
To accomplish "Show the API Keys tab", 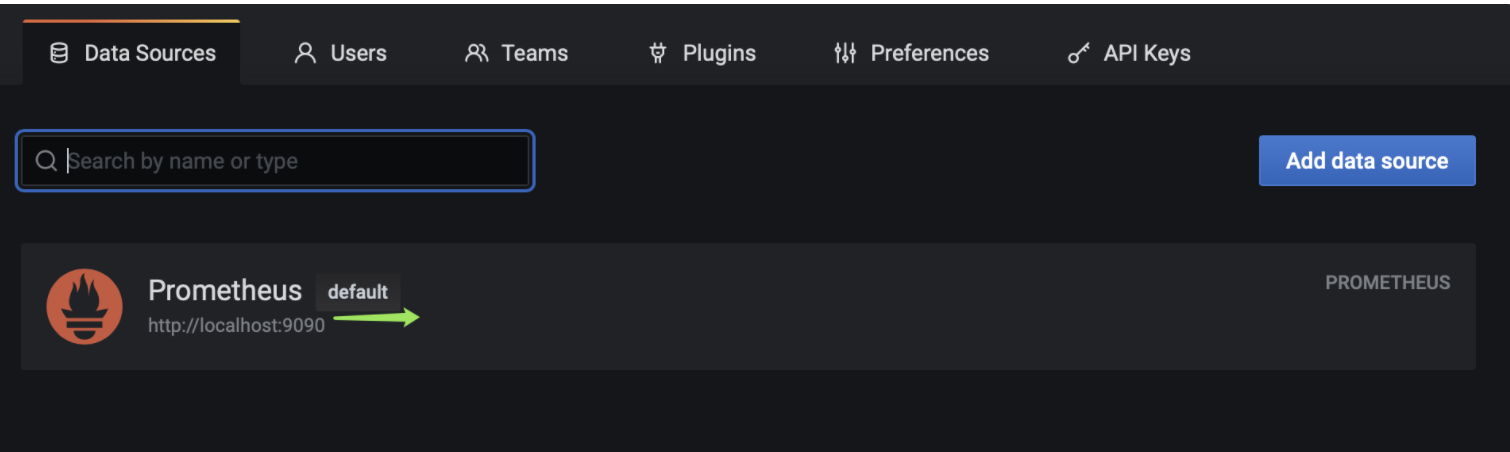I will [1129, 53].
